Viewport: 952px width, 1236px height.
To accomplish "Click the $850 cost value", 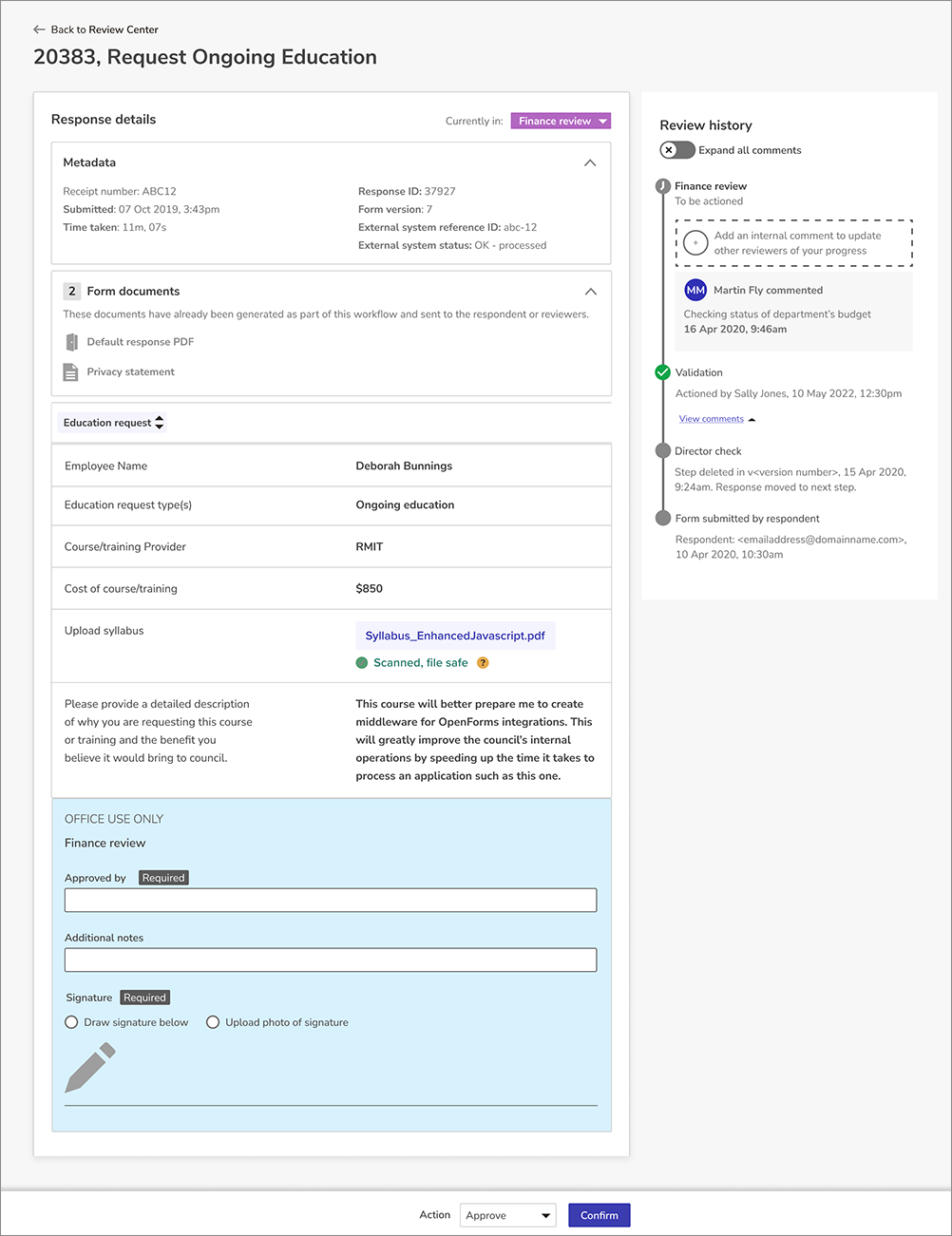I will tap(370, 589).
